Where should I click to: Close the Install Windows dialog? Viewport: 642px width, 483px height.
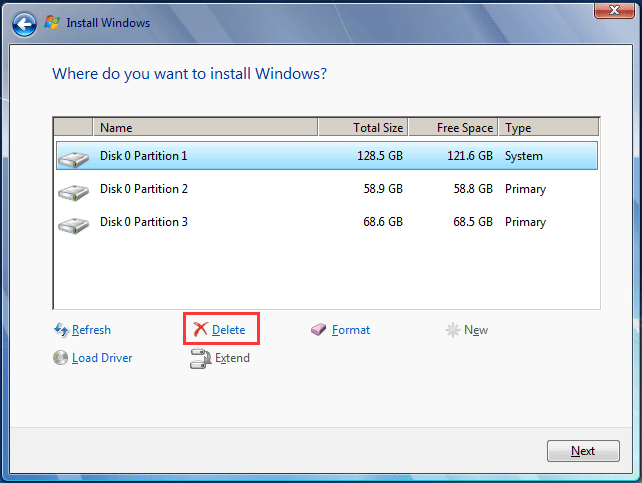tap(614, 10)
